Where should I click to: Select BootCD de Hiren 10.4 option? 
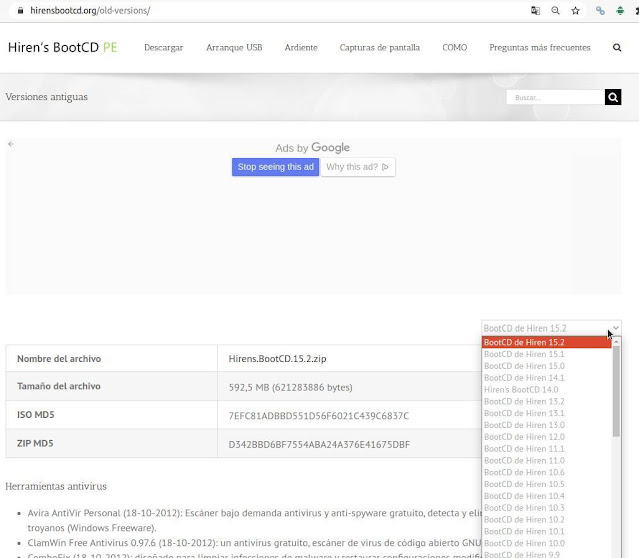point(546,496)
